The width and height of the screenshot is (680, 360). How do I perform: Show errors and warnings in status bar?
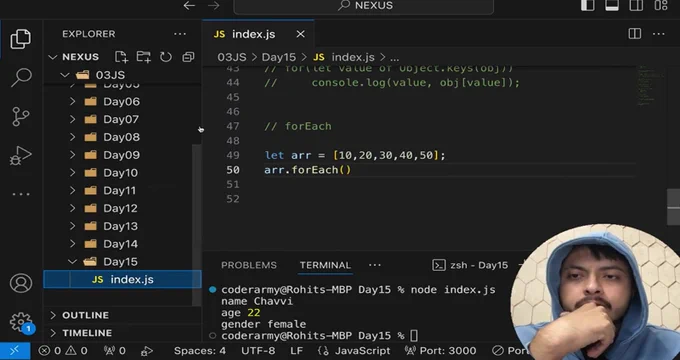point(63,350)
